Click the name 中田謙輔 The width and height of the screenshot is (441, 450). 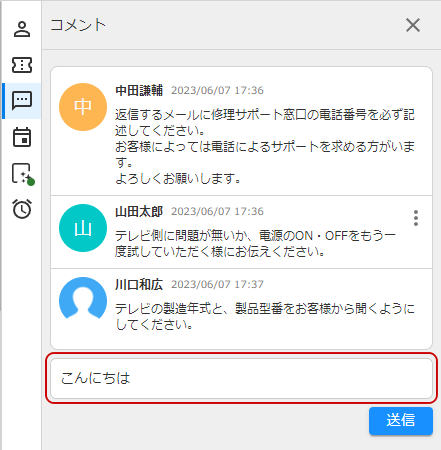pyautogui.click(x=139, y=90)
